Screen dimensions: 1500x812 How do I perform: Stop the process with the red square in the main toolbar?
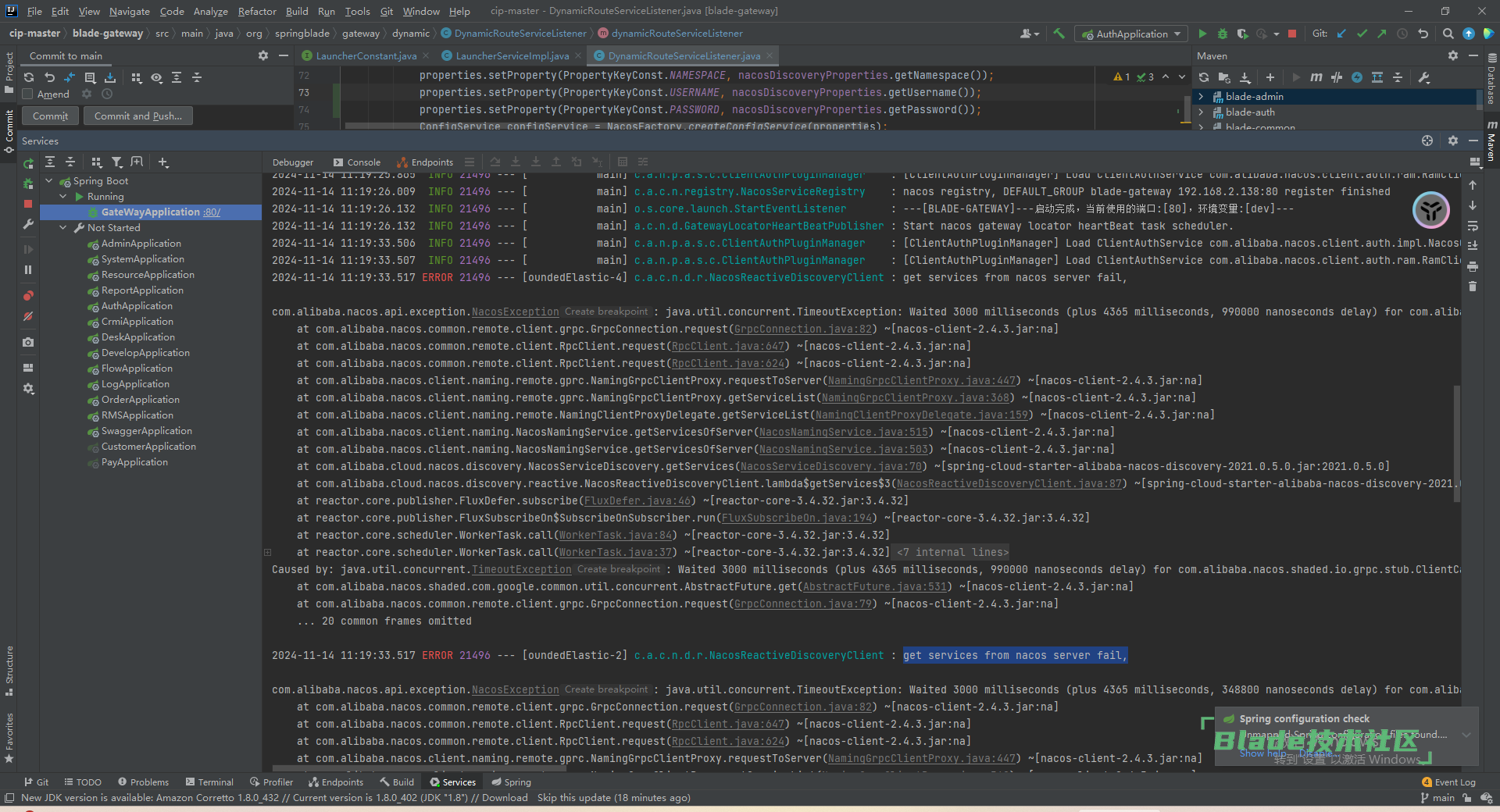[1292, 34]
